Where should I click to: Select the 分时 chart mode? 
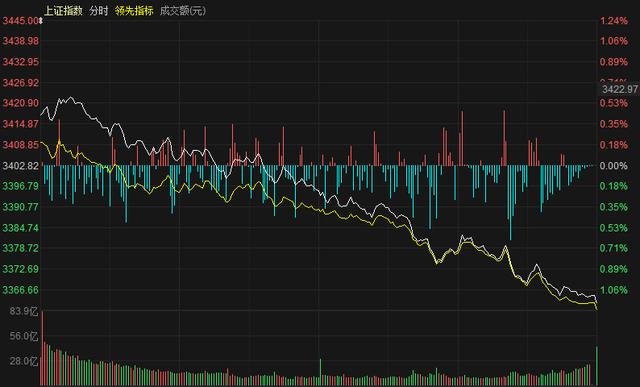click(x=99, y=11)
